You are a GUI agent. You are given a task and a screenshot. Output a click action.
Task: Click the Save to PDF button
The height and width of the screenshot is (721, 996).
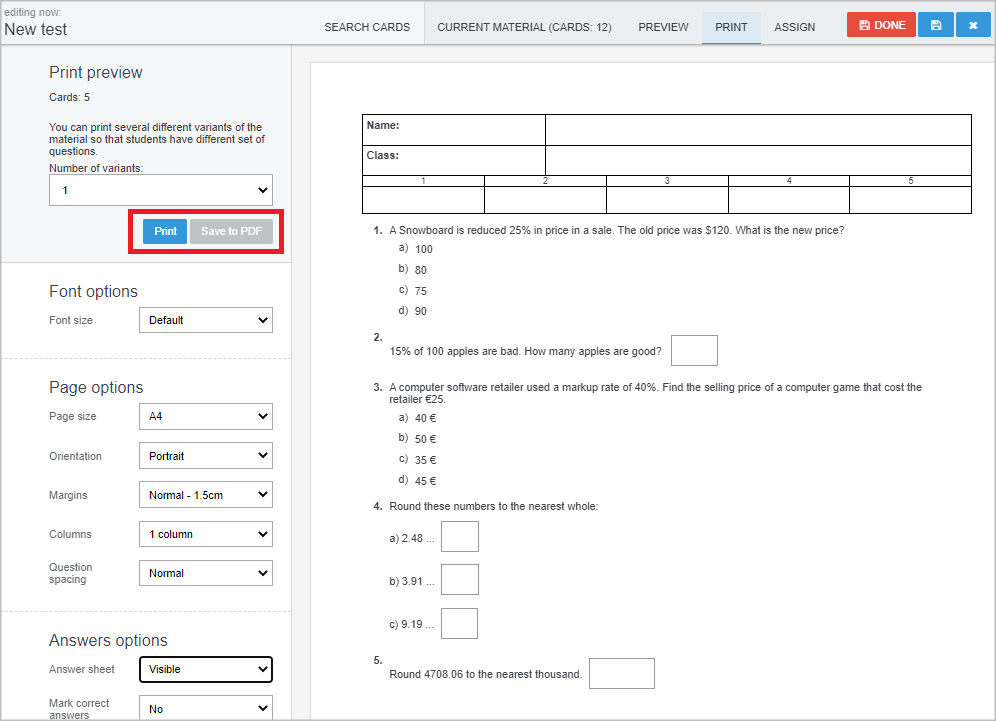tap(231, 231)
